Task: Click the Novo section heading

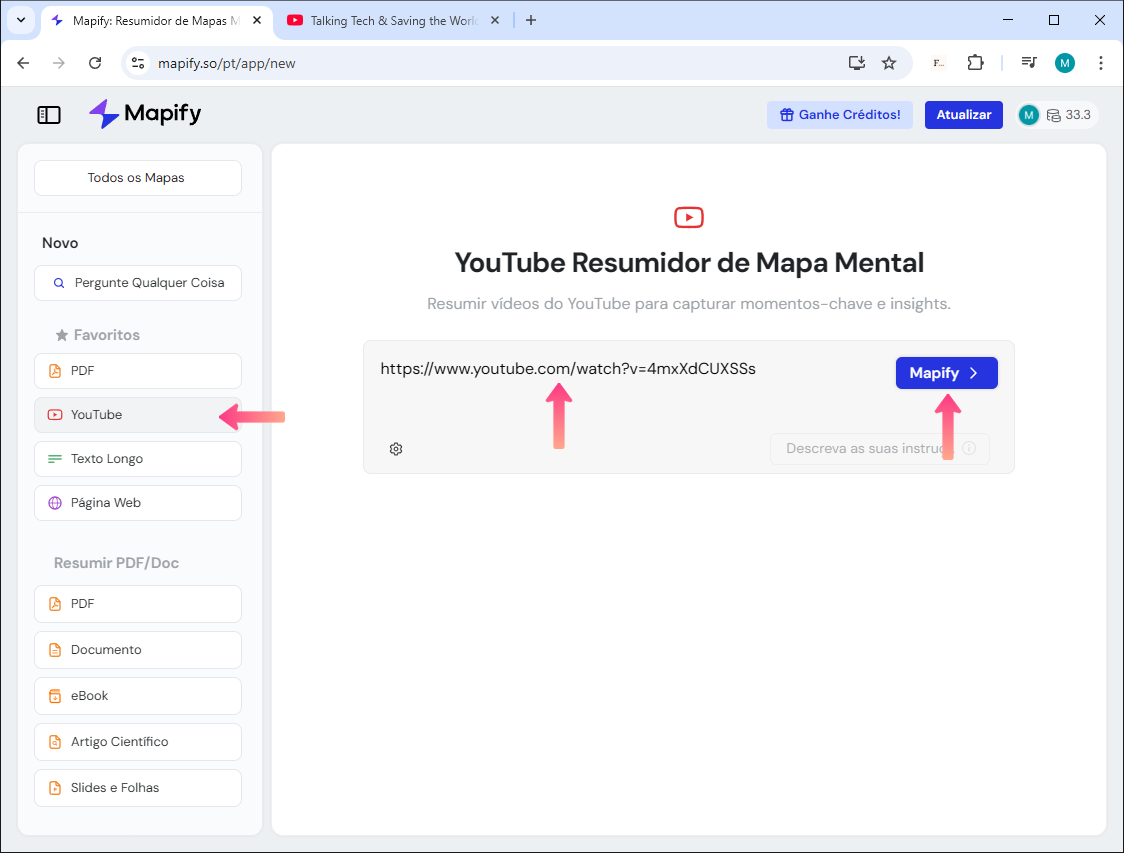Action: coord(60,243)
